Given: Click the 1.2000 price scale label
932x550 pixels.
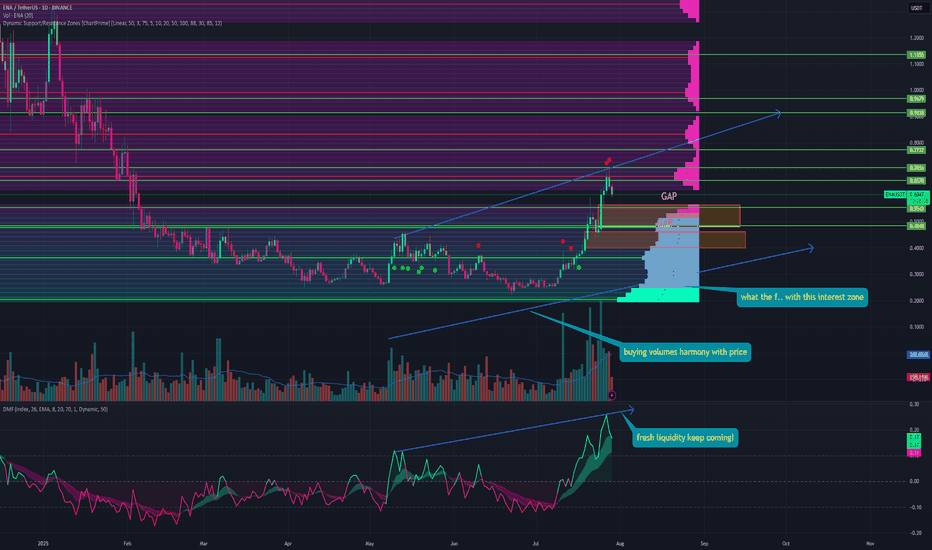Looking at the screenshot, I should click(917, 37).
